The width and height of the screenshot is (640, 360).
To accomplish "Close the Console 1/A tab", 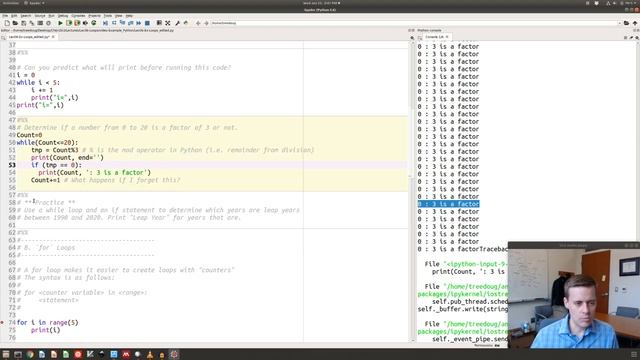I will [447, 37].
